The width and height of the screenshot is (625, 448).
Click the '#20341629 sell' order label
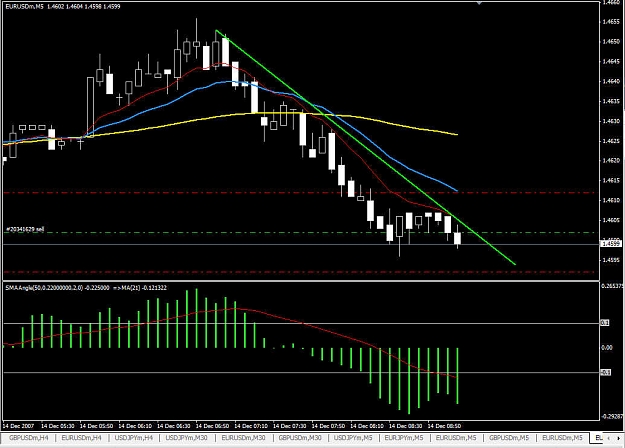point(25,229)
